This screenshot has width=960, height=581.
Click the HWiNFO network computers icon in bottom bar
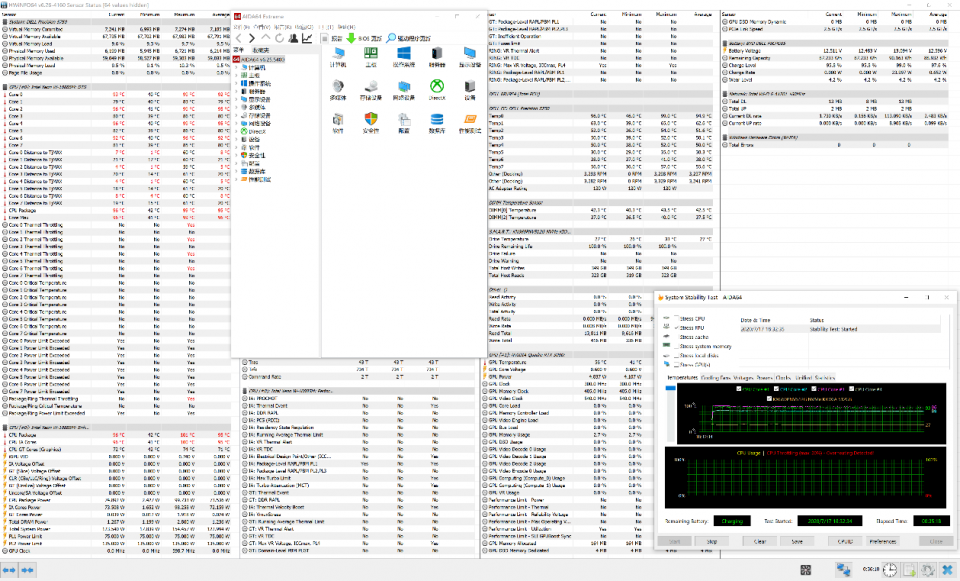[843, 570]
